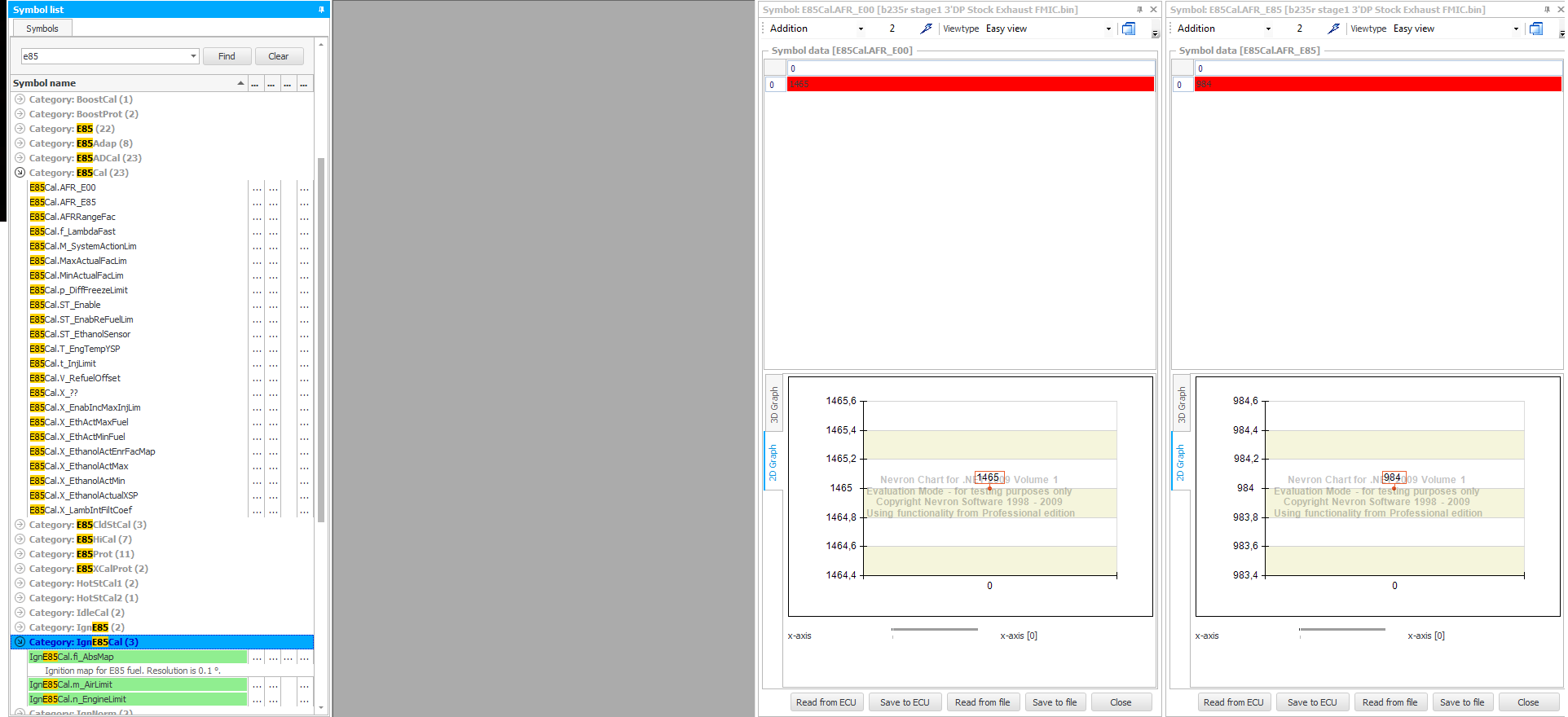Close the AFR_E00 symbol viewer panel
Screen dimensions: 1568x717
[x=1153, y=10]
